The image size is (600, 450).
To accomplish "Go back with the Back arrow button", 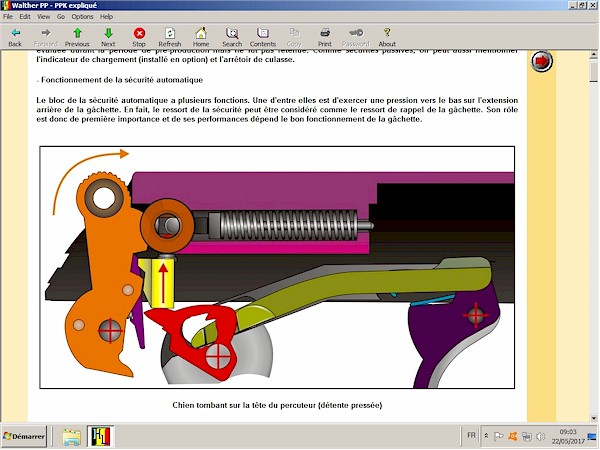I will point(15,37).
